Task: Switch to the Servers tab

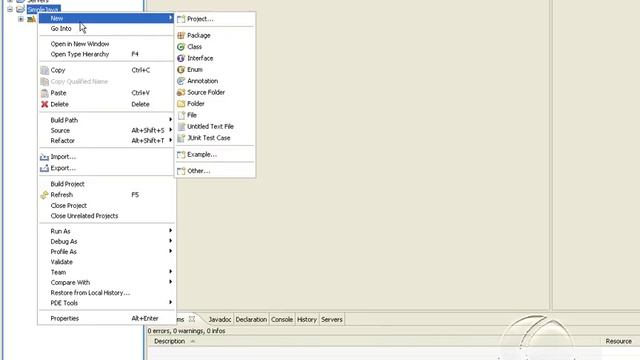Action: [x=331, y=320]
